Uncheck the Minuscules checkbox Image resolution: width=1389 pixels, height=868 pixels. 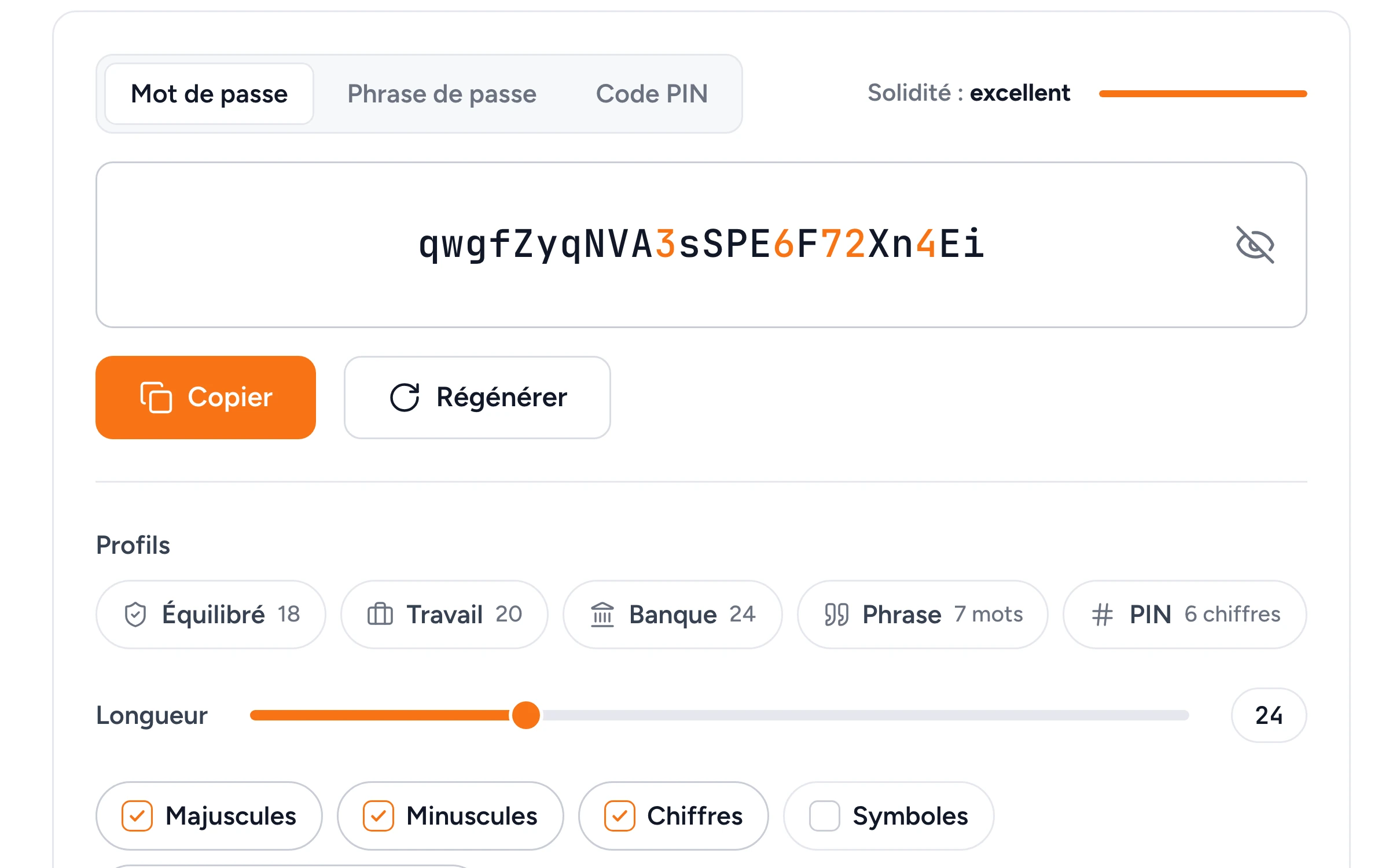pos(379,816)
